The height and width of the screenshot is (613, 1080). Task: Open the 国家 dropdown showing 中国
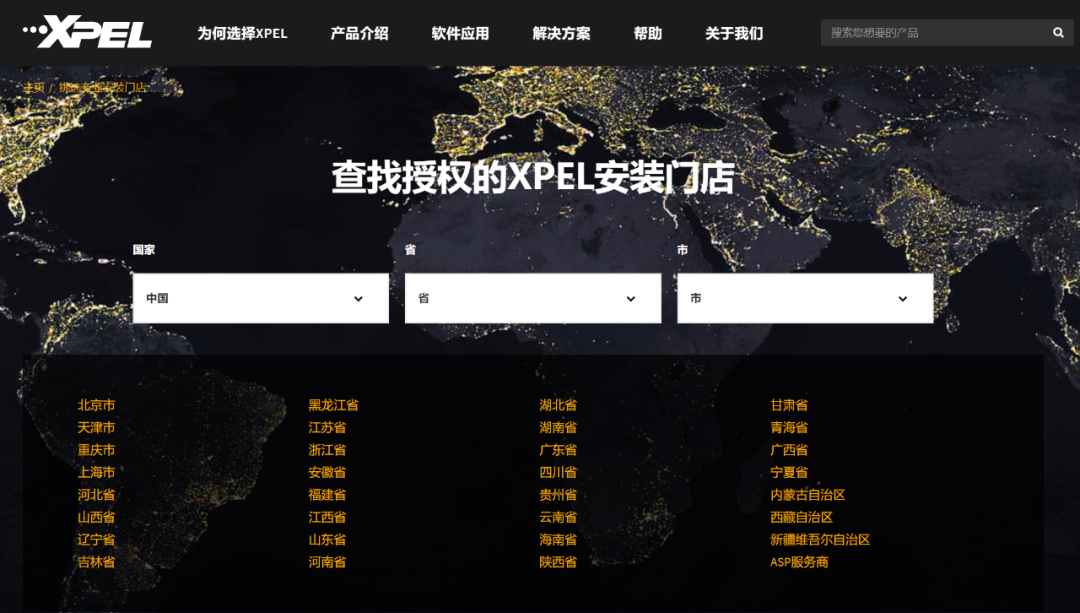click(x=260, y=298)
